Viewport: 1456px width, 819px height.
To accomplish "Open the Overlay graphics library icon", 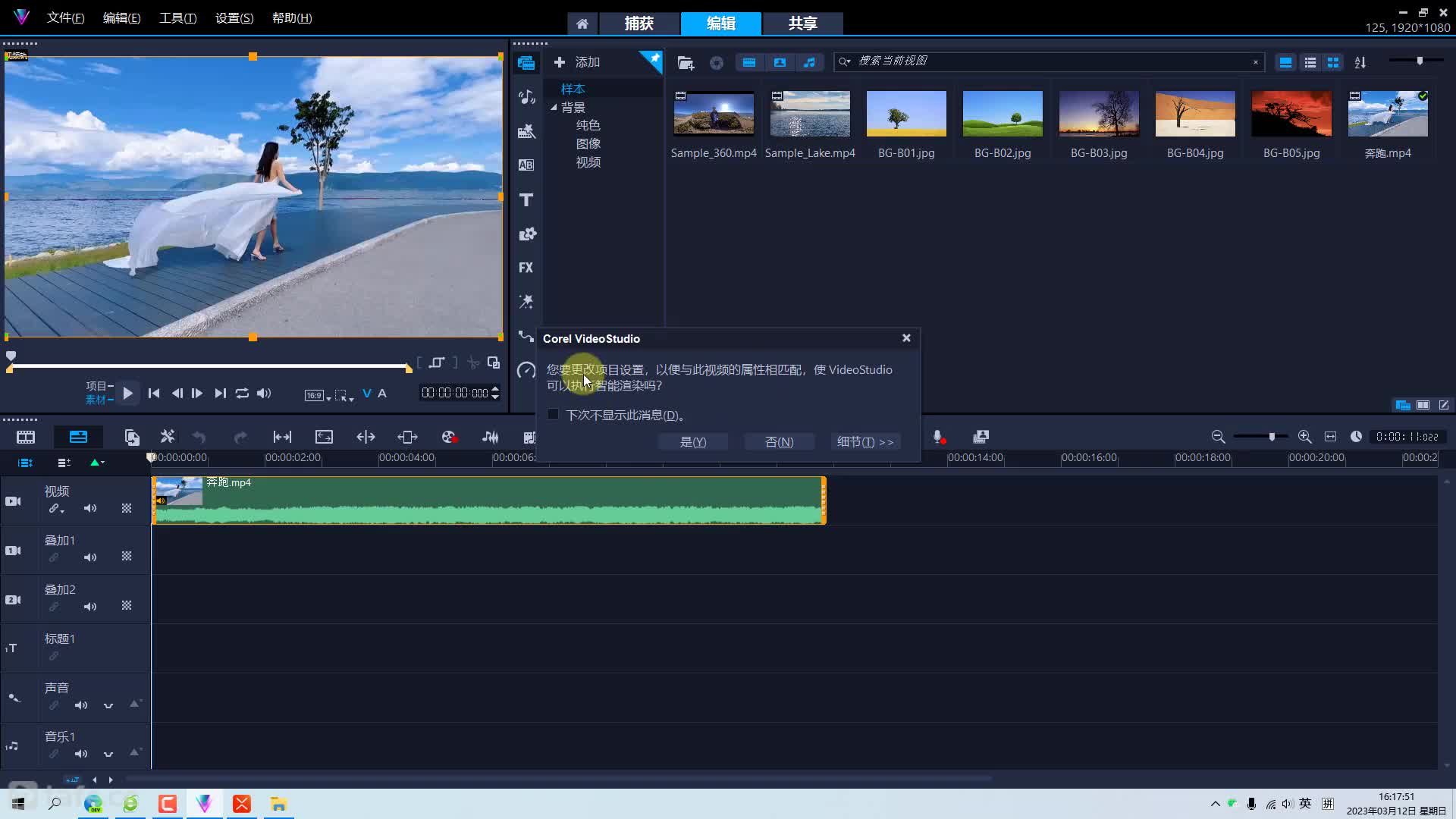I will tap(526, 234).
